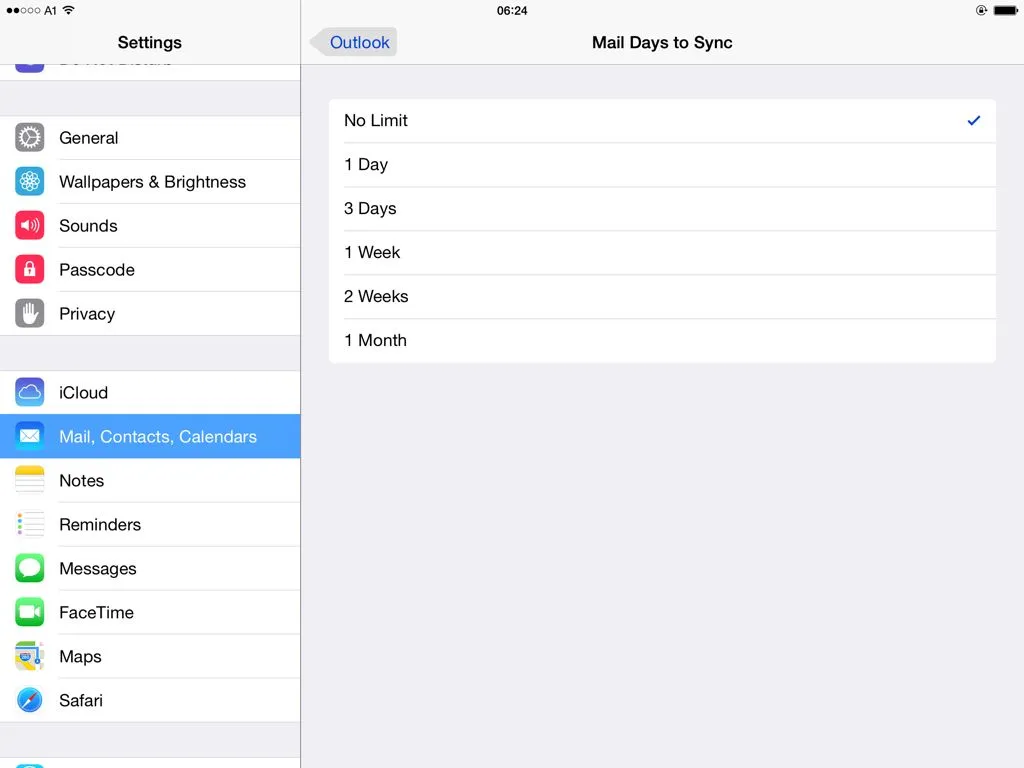
Task: Open Mail, Contacts, Calendars settings
Action: [x=157, y=437]
